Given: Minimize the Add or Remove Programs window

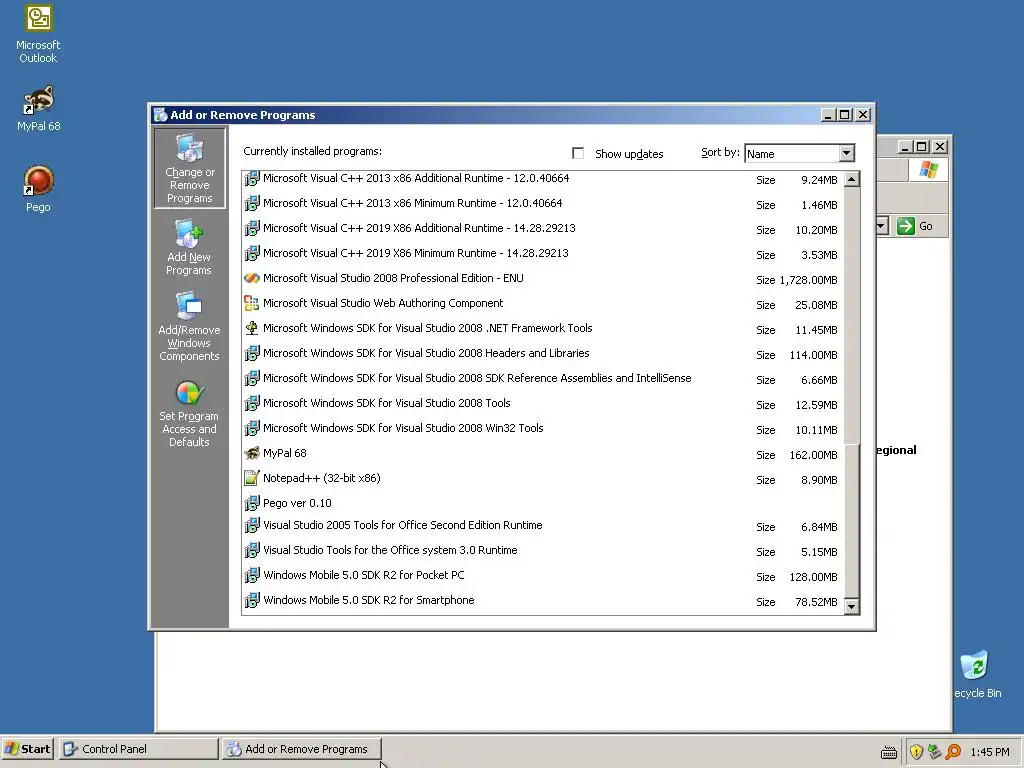Looking at the screenshot, I should pos(828,115).
